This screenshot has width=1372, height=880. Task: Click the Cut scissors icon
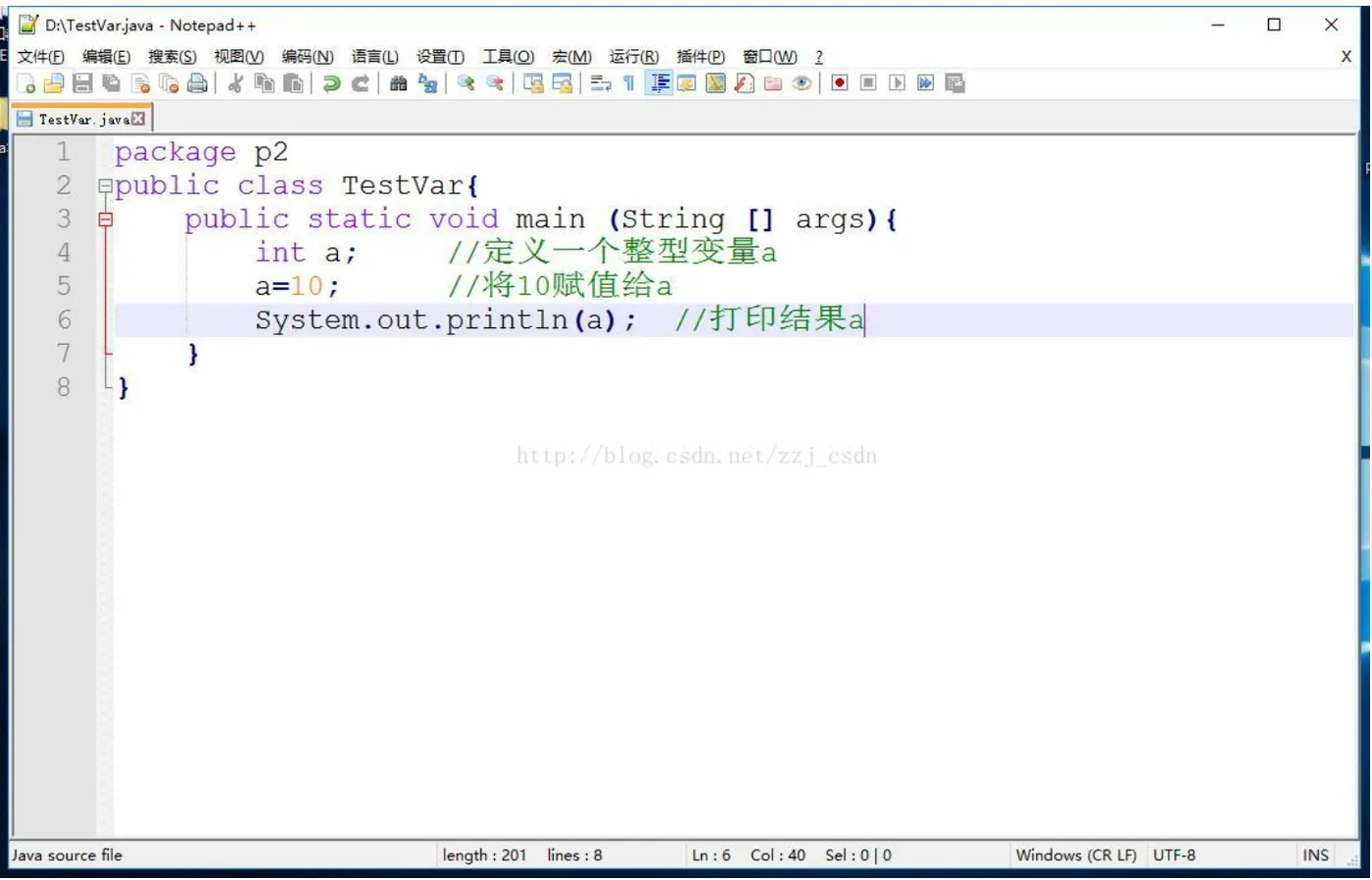[x=235, y=83]
